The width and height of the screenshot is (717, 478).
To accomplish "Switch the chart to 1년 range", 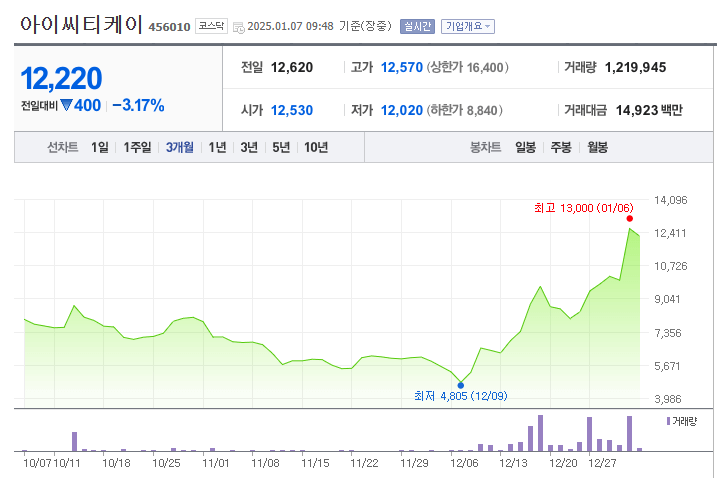I will point(217,147).
